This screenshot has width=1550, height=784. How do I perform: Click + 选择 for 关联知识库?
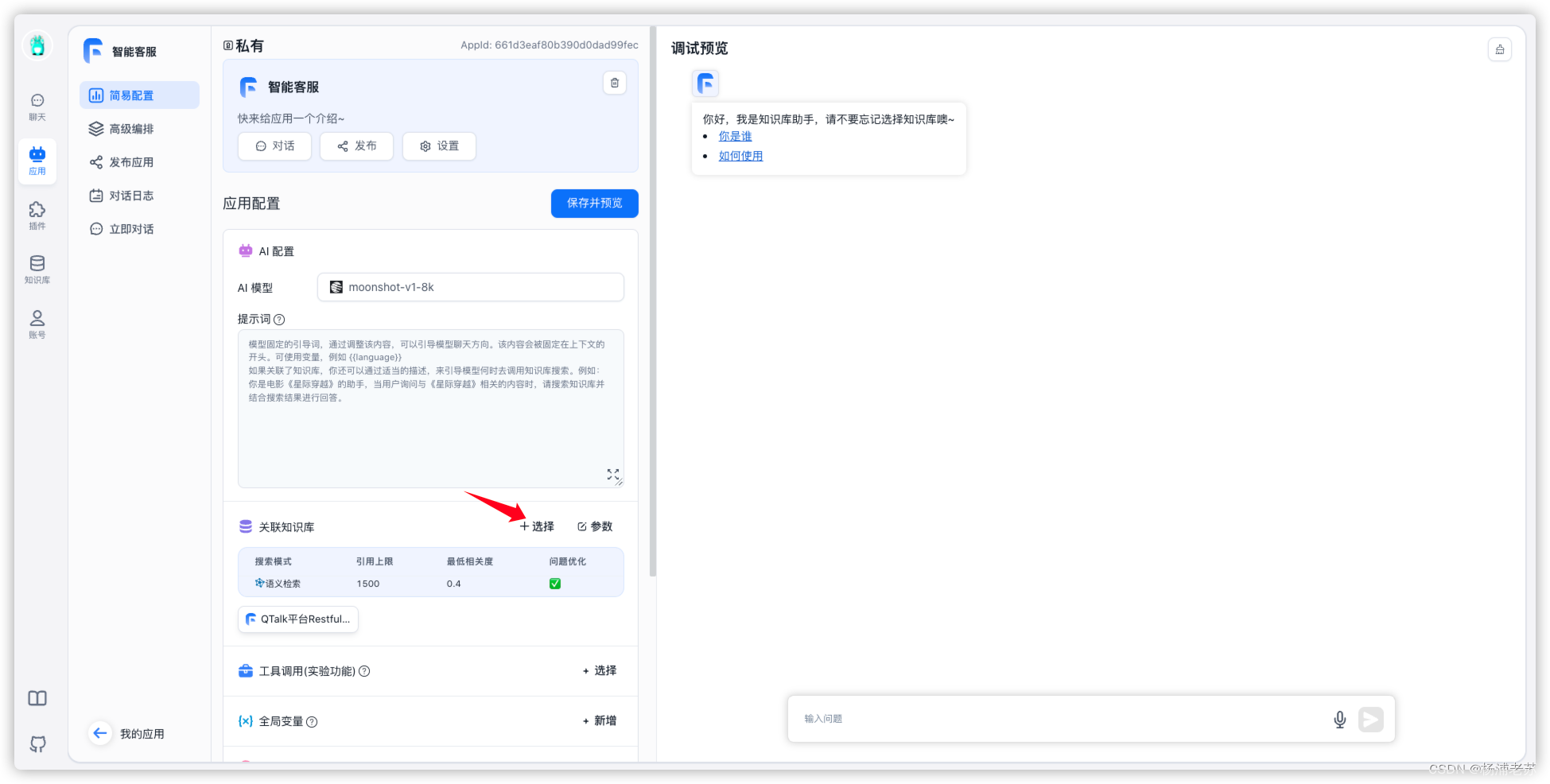pos(537,526)
